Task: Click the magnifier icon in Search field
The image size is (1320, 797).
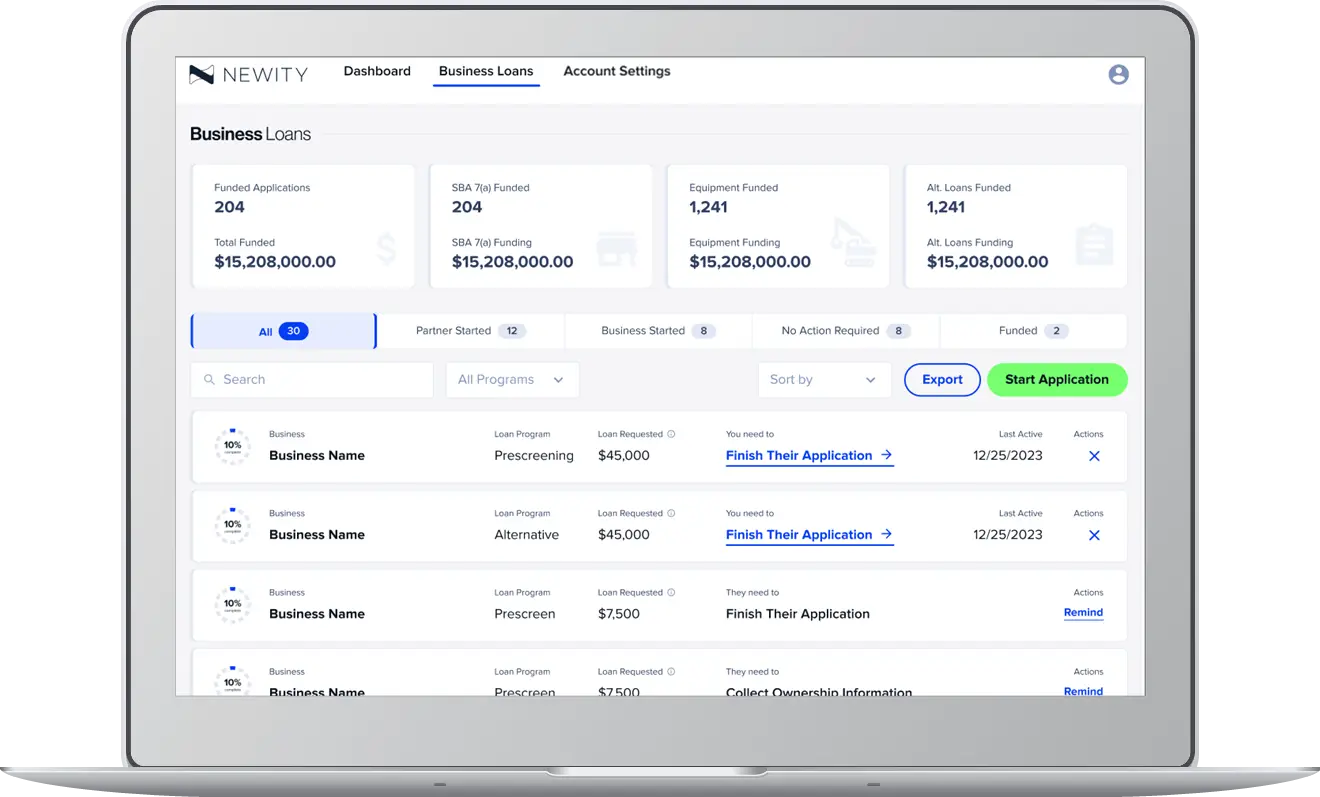Action: pyautogui.click(x=209, y=380)
